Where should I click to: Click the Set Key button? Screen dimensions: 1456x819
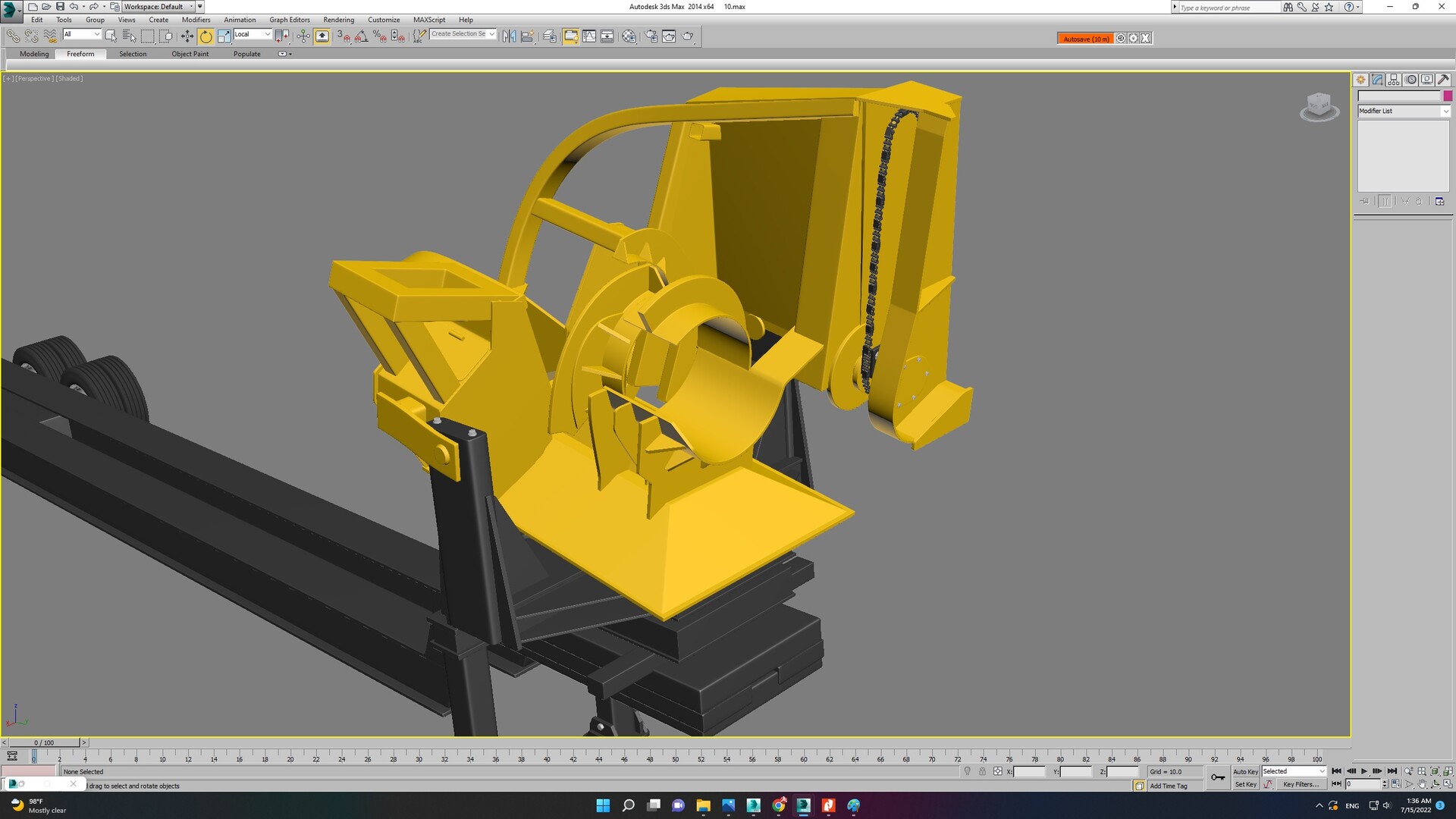pyautogui.click(x=1245, y=784)
